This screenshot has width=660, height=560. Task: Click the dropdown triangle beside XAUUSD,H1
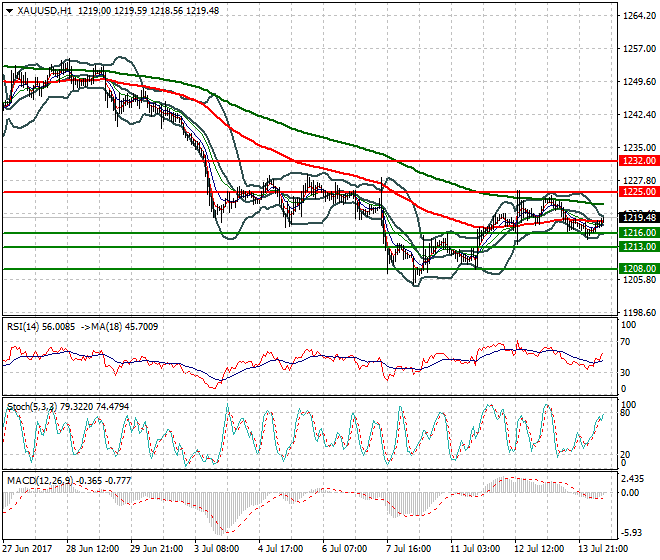click(9, 11)
